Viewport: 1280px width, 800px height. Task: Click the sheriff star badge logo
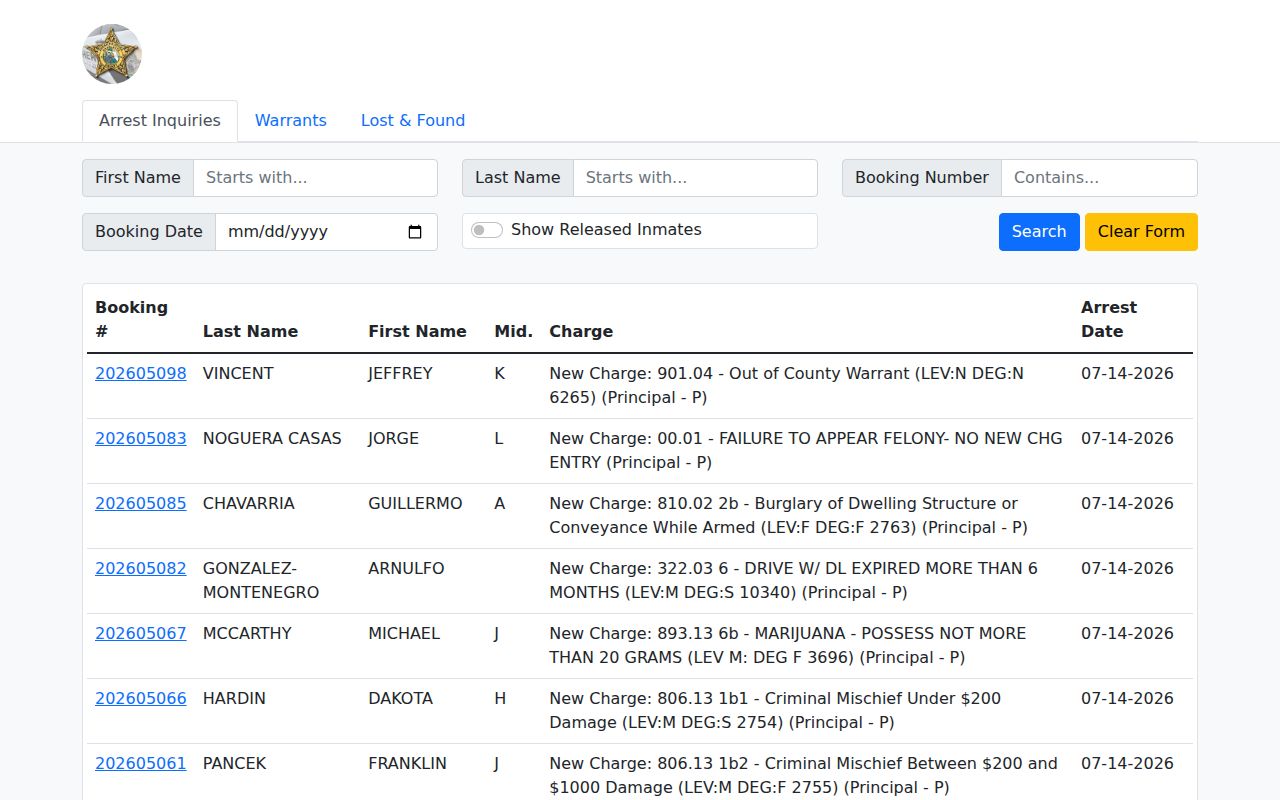point(112,54)
